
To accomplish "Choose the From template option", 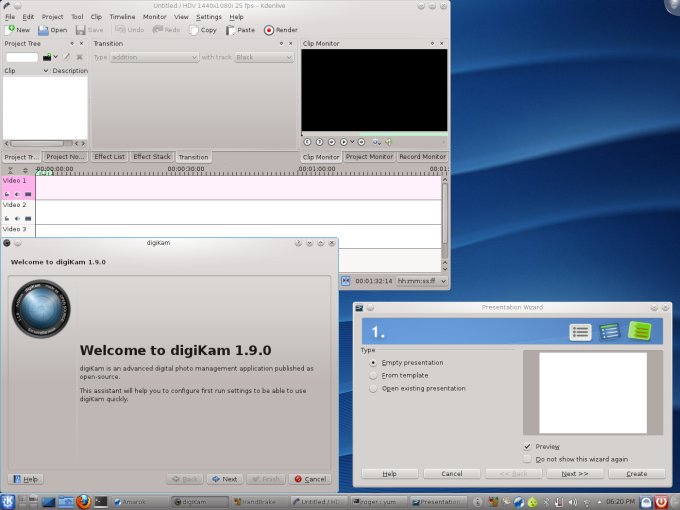I will [x=374, y=375].
